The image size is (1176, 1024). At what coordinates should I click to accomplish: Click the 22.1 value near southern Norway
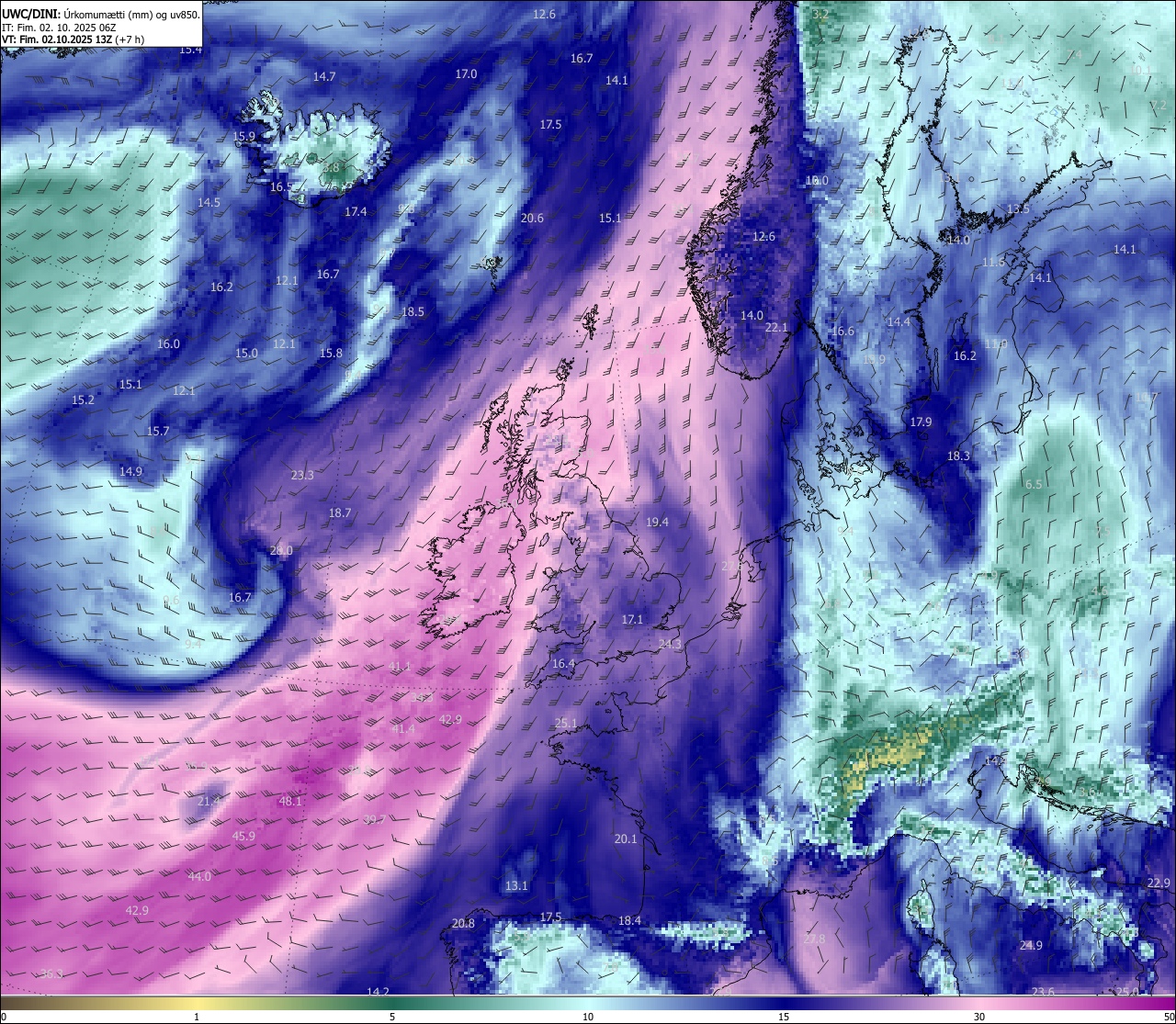776,327
